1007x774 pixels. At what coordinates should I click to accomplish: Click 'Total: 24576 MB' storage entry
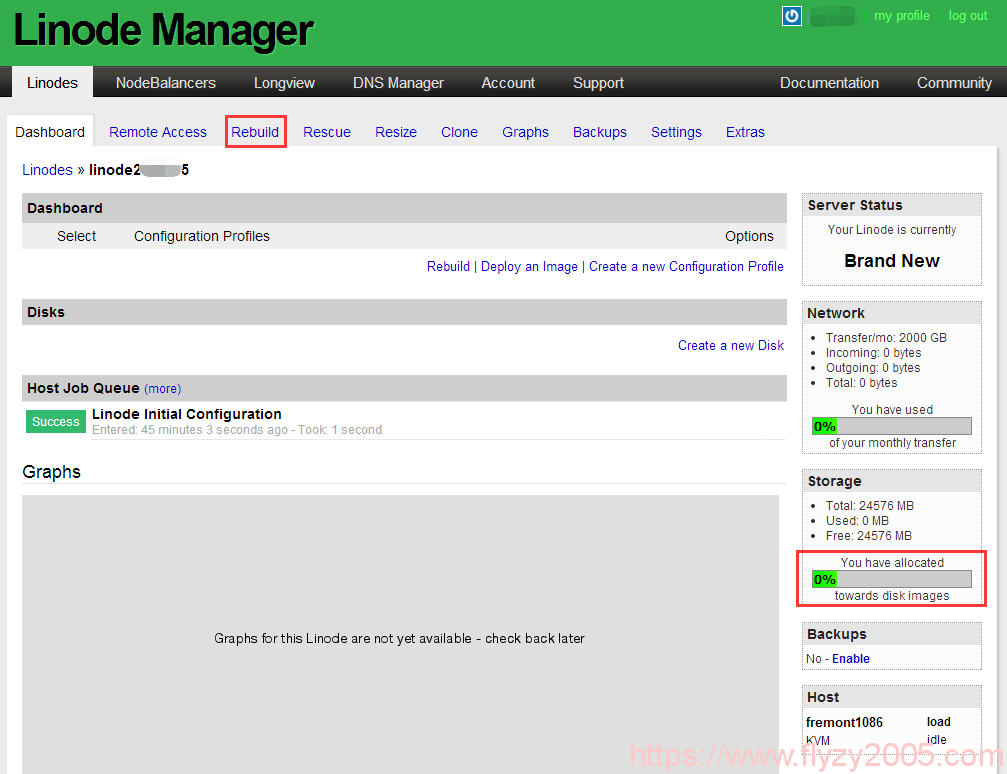click(870, 506)
